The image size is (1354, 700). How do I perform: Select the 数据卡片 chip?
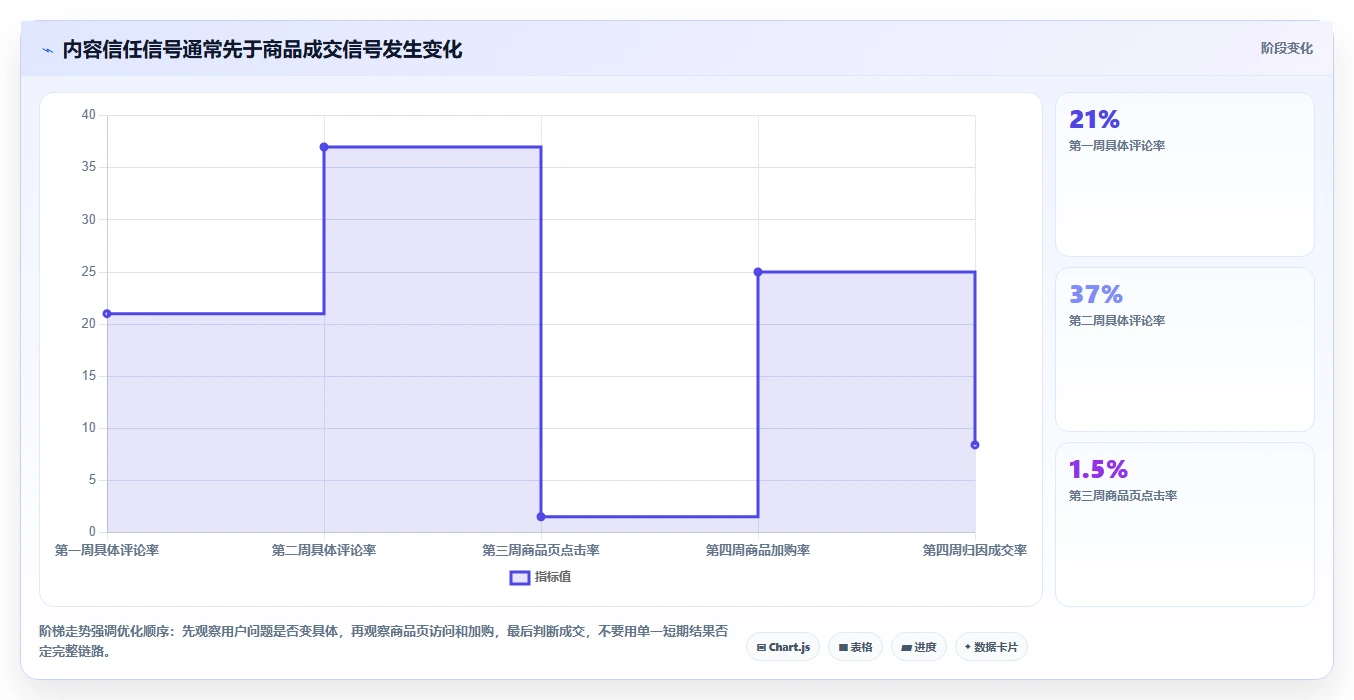coord(991,647)
